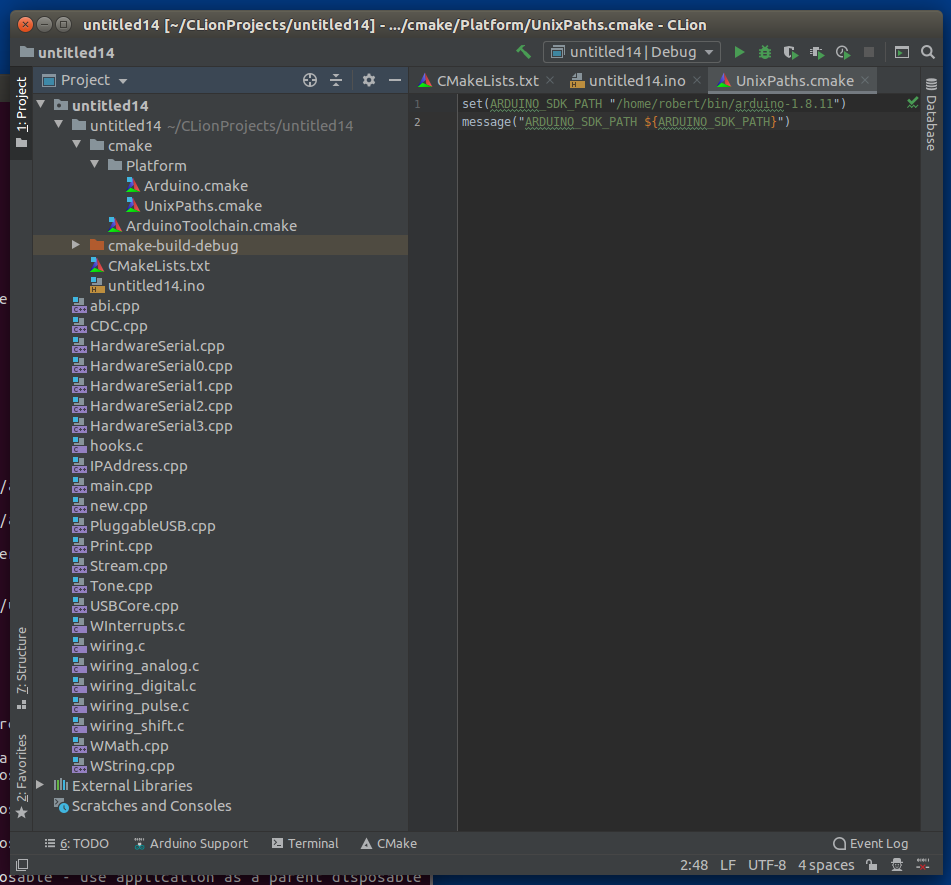The image size is (951, 885).
Task: Select wiring_digital.c file
Action: coord(143,686)
